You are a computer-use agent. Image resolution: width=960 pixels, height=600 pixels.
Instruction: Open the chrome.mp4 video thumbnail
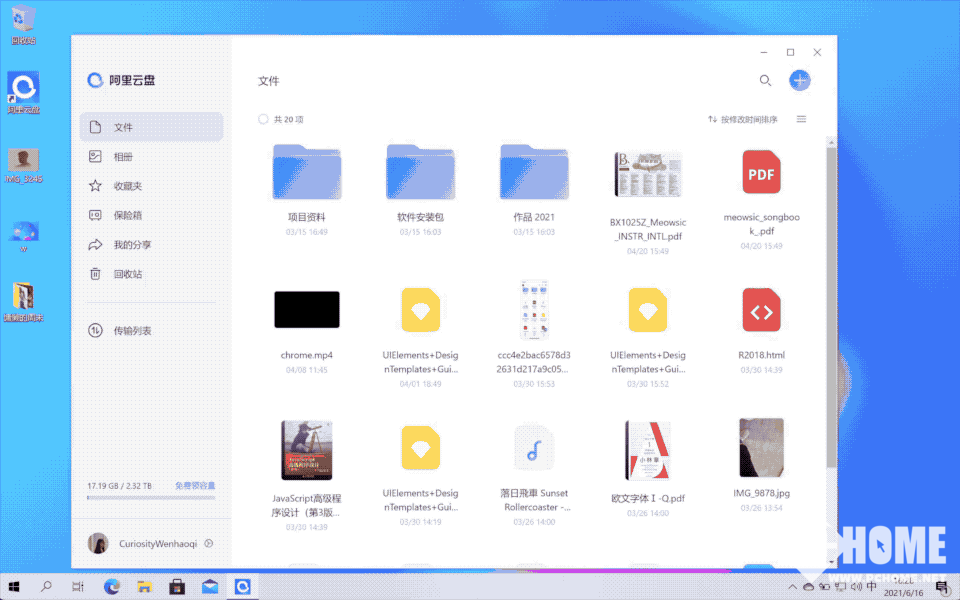[307, 310]
